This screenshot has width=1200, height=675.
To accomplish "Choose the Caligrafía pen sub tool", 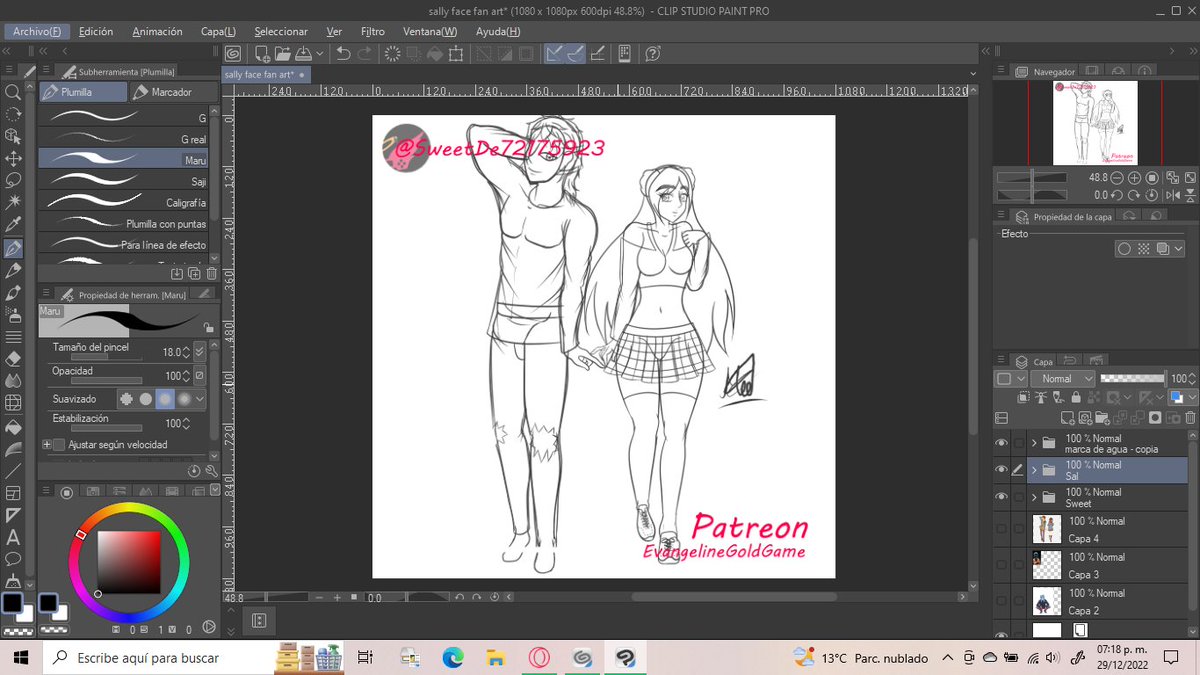I will [x=124, y=203].
